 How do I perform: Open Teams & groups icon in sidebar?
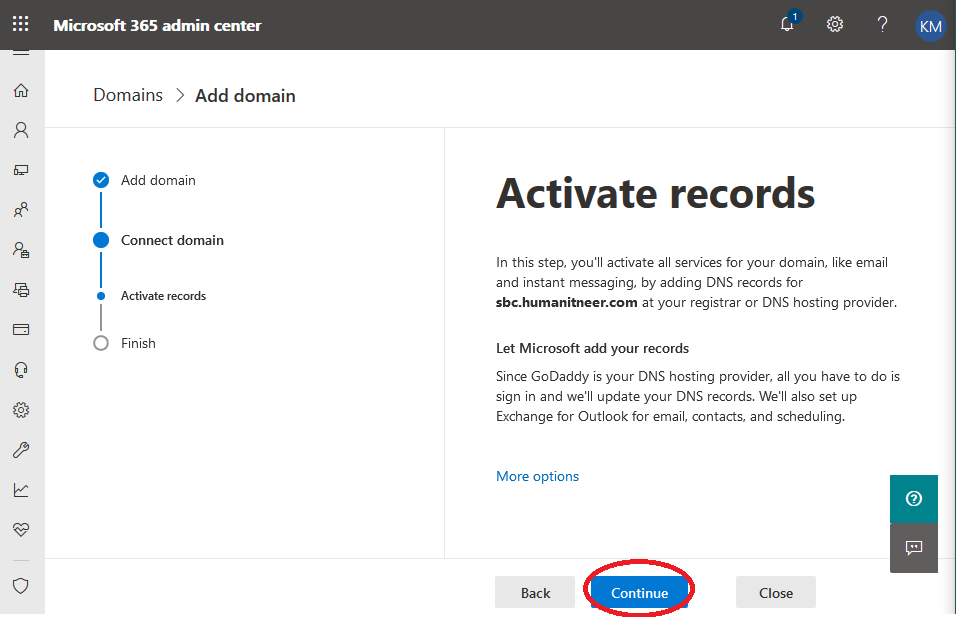click(21, 210)
